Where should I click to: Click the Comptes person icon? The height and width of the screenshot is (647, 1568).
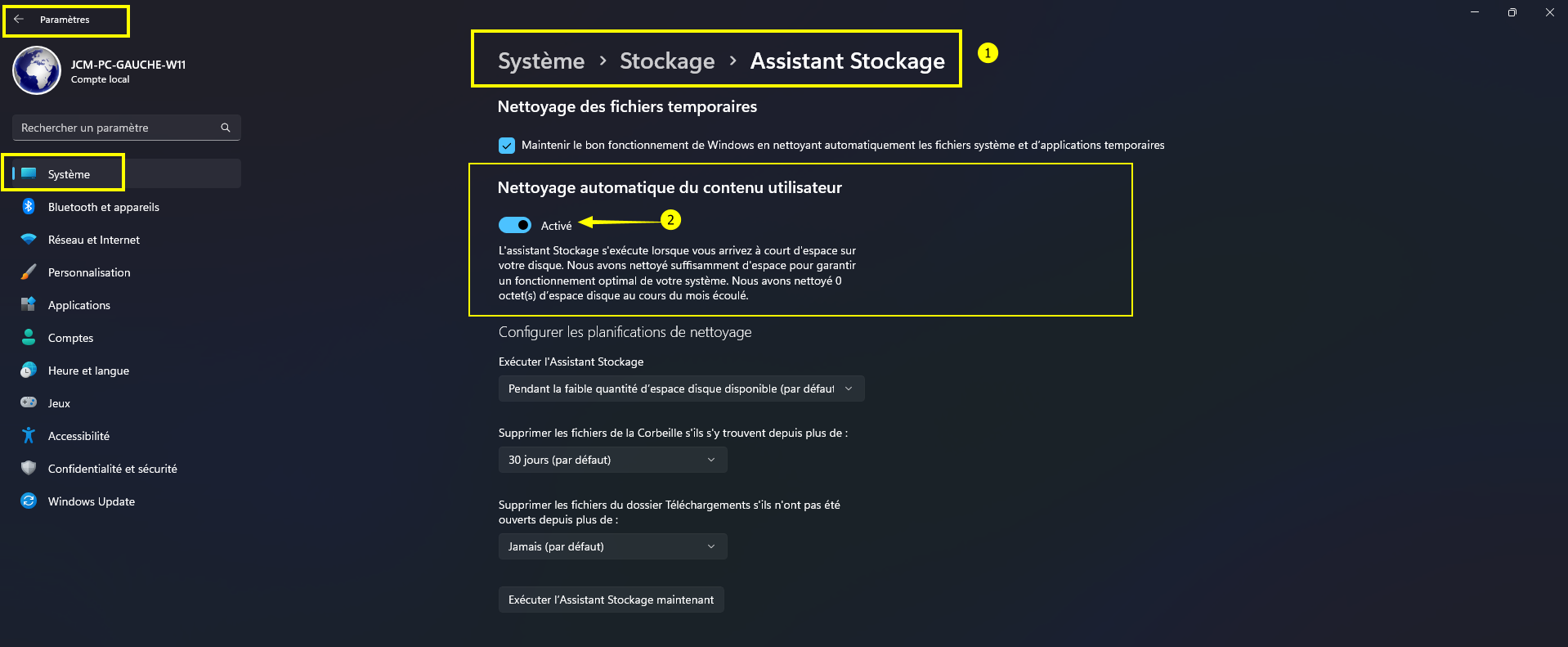[29, 338]
